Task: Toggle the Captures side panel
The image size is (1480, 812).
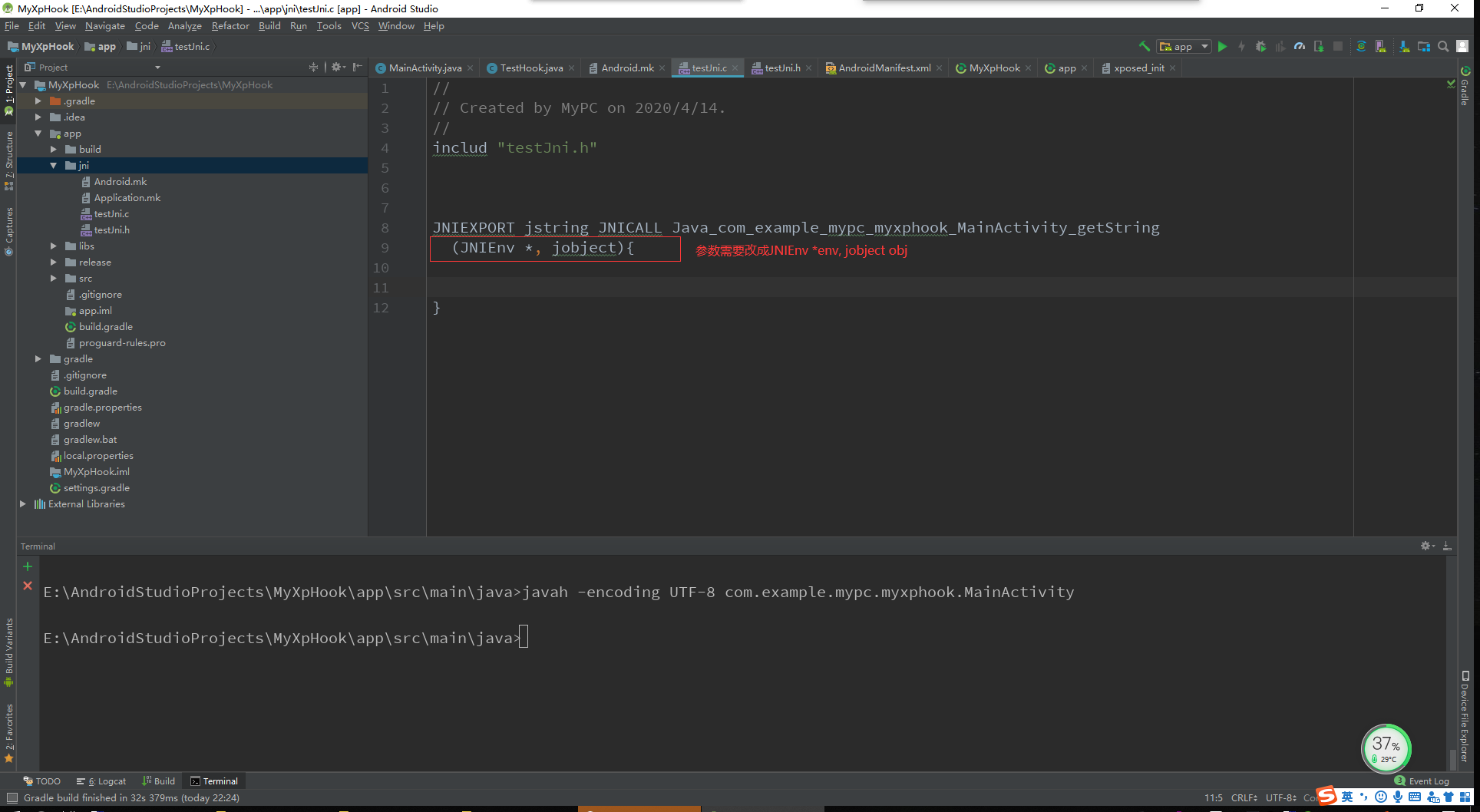Action: click(x=9, y=232)
